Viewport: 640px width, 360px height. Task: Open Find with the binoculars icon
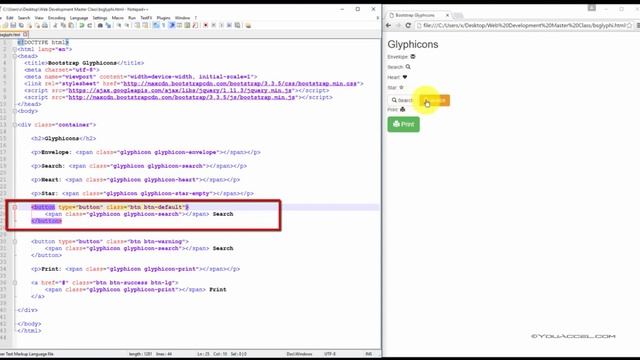click(100, 25)
